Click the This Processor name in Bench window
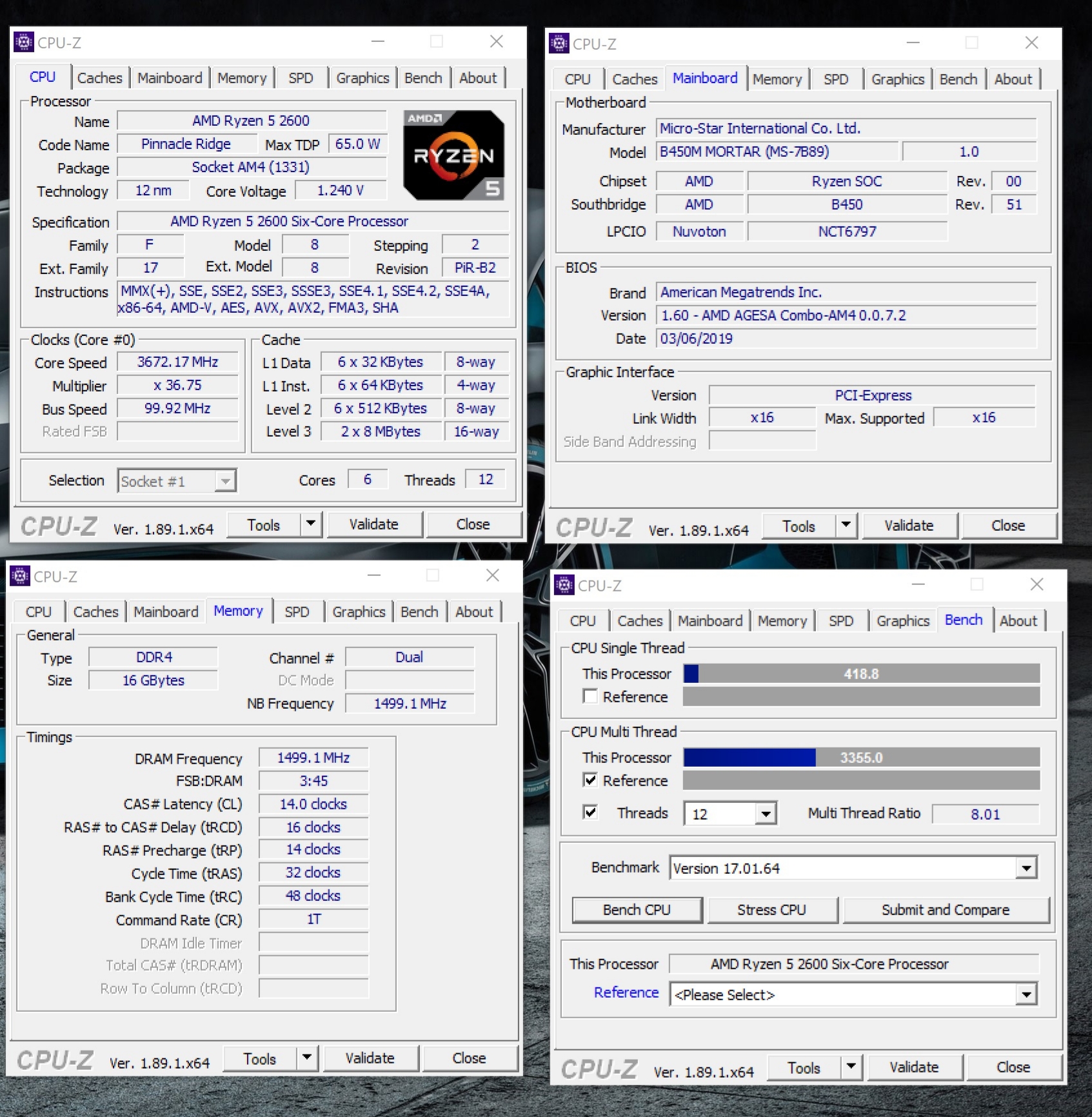The width and height of the screenshot is (1092, 1117). (x=855, y=964)
